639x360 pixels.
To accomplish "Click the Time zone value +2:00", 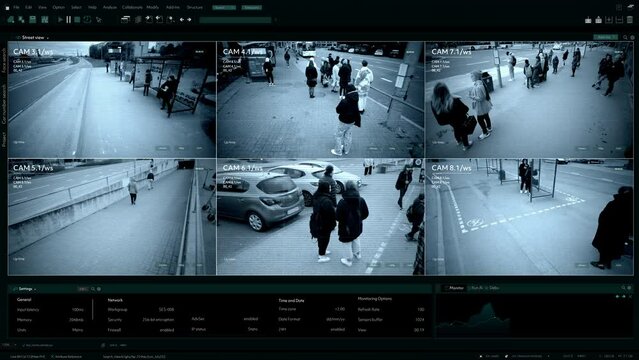I will pos(340,309).
